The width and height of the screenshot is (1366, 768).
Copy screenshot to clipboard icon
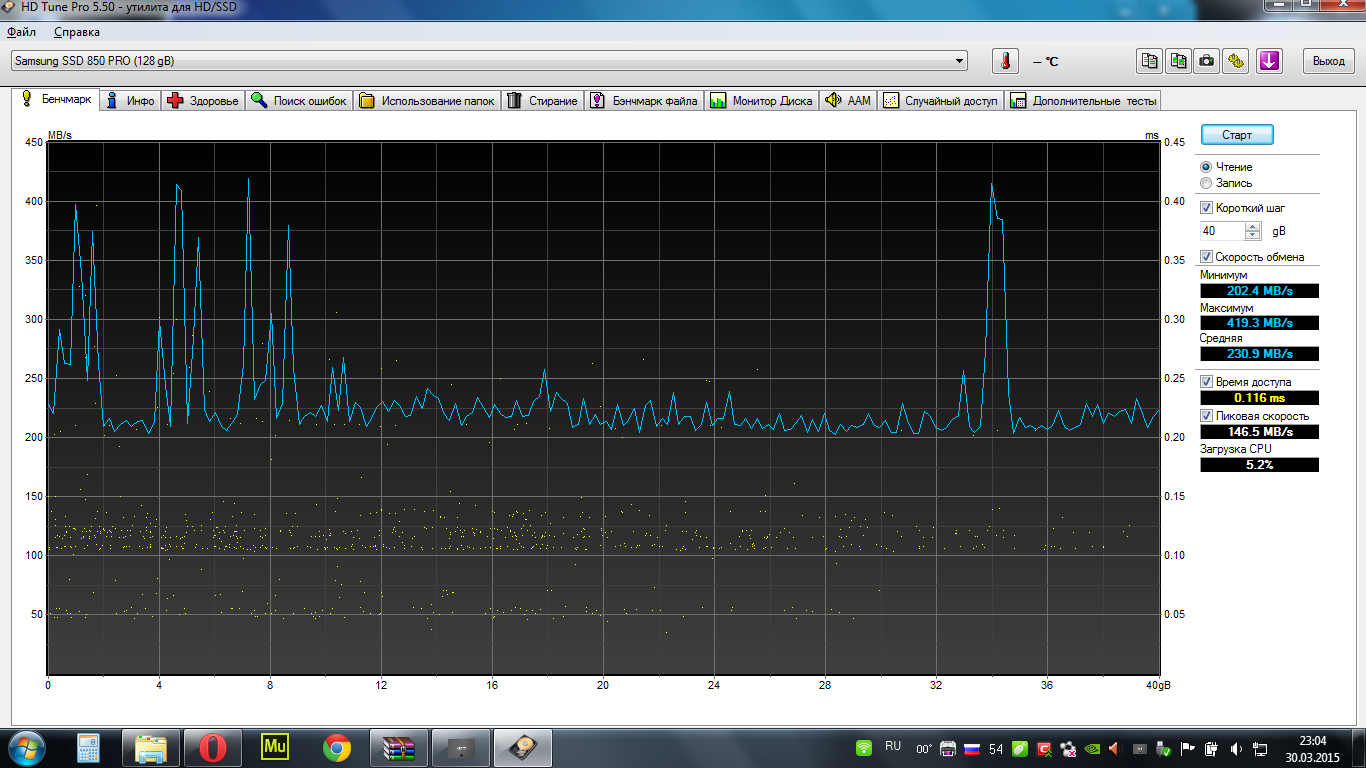tap(1179, 61)
